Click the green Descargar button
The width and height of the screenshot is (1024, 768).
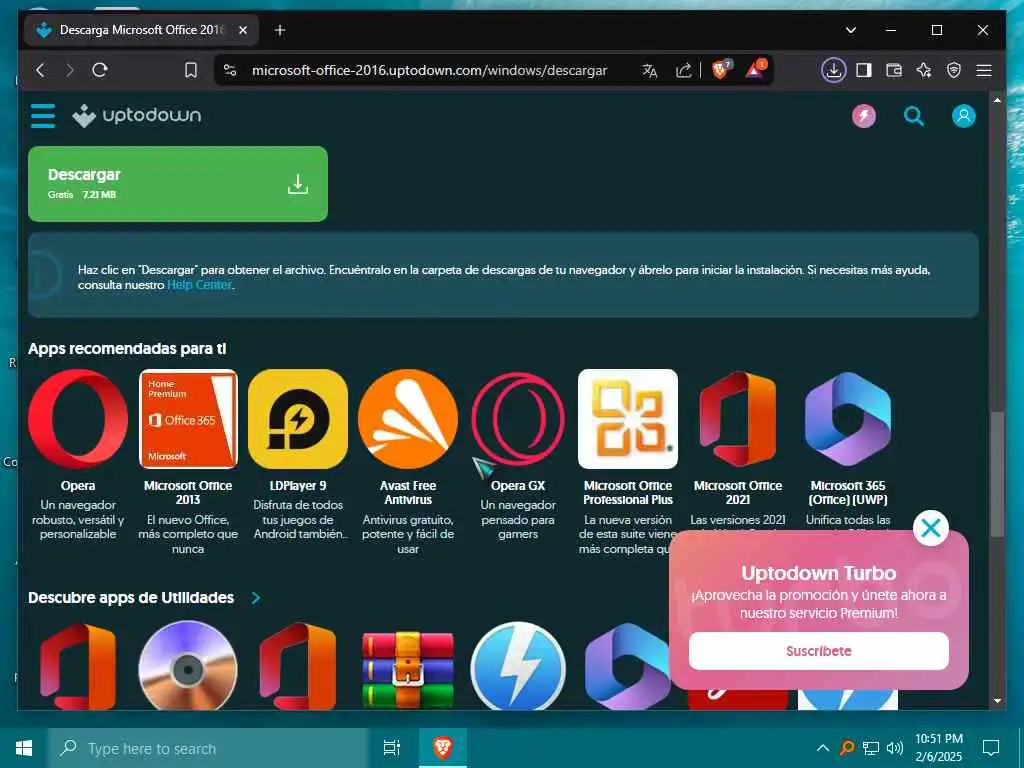tap(178, 184)
